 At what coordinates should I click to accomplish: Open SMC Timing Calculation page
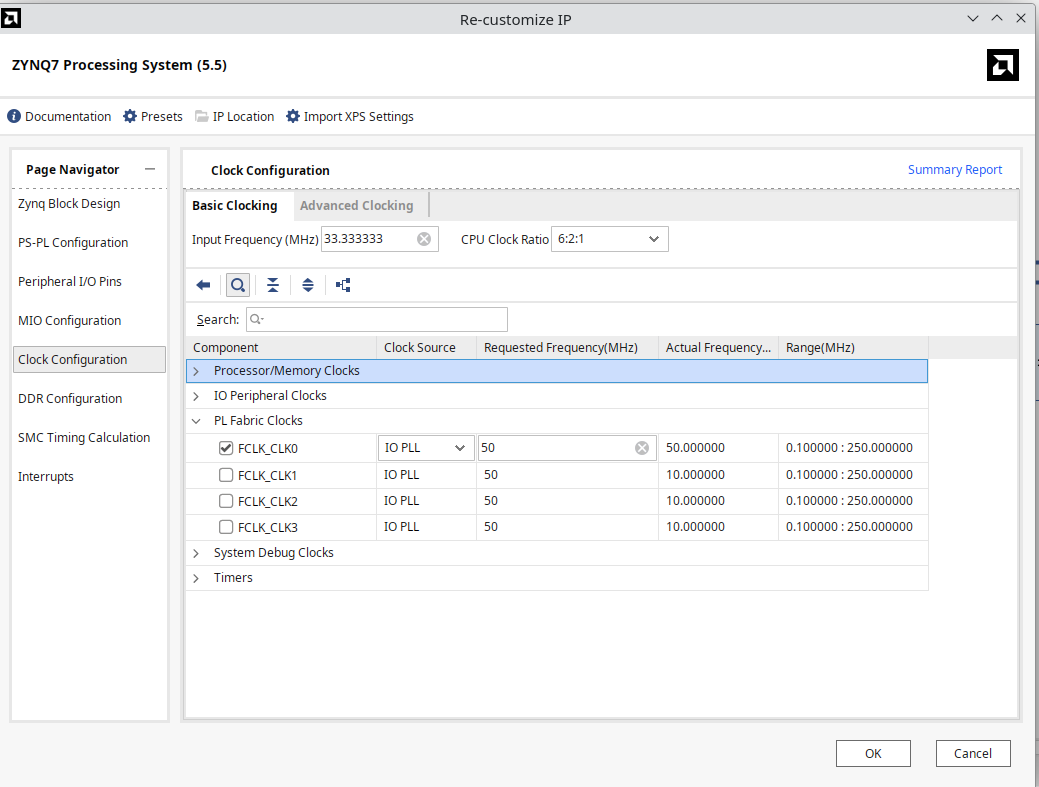pos(84,438)
